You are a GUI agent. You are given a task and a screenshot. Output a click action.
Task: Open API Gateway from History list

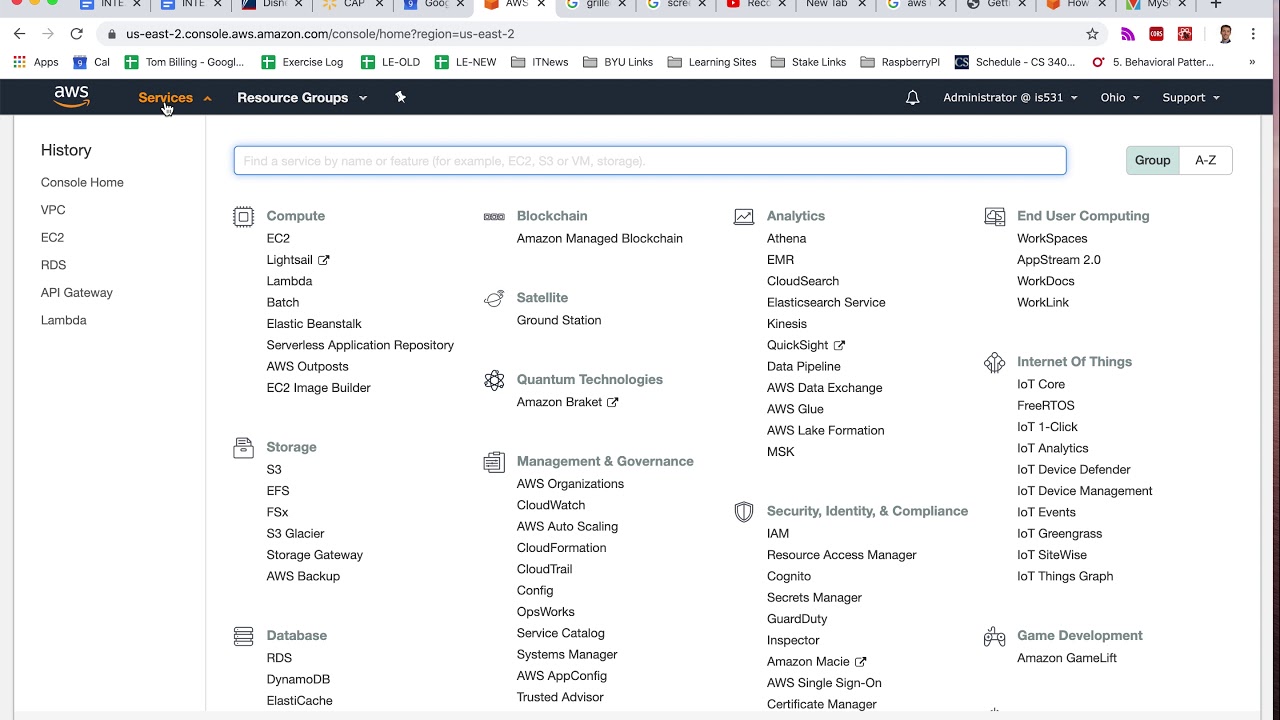tap(77, 293)
